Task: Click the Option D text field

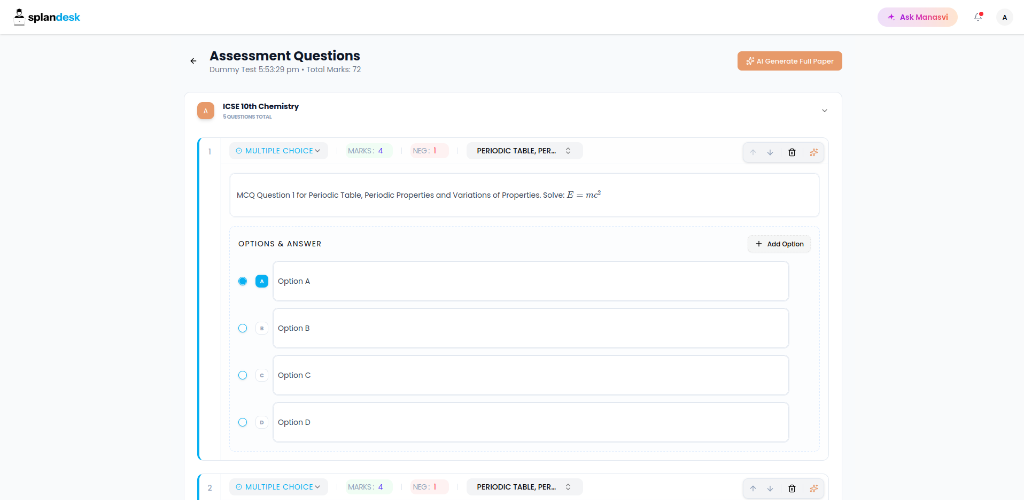Action: click(x=530, y=422)
